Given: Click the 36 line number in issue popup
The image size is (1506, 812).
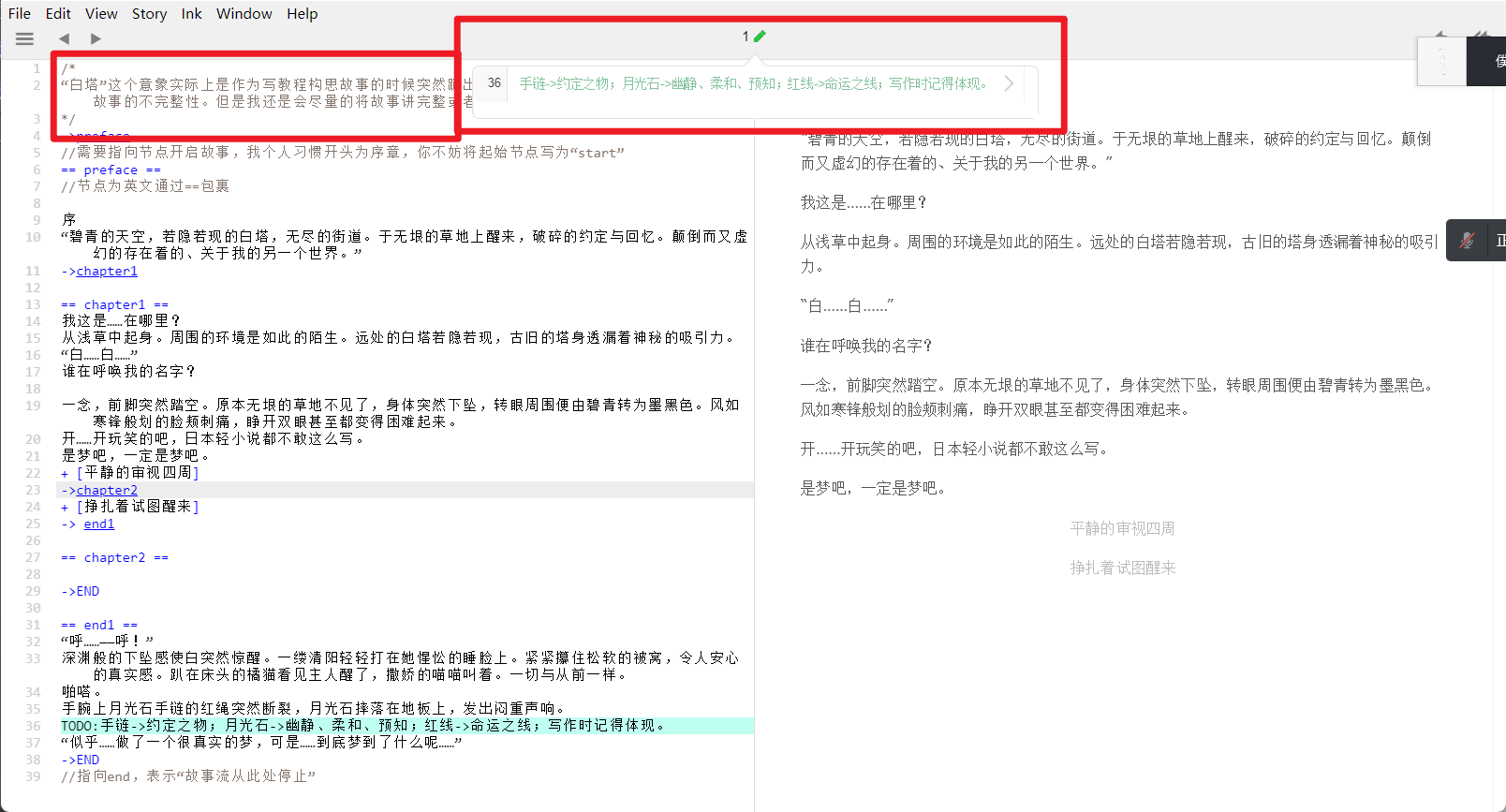Looking at the screenshot, I should click(x=495, y=83).
